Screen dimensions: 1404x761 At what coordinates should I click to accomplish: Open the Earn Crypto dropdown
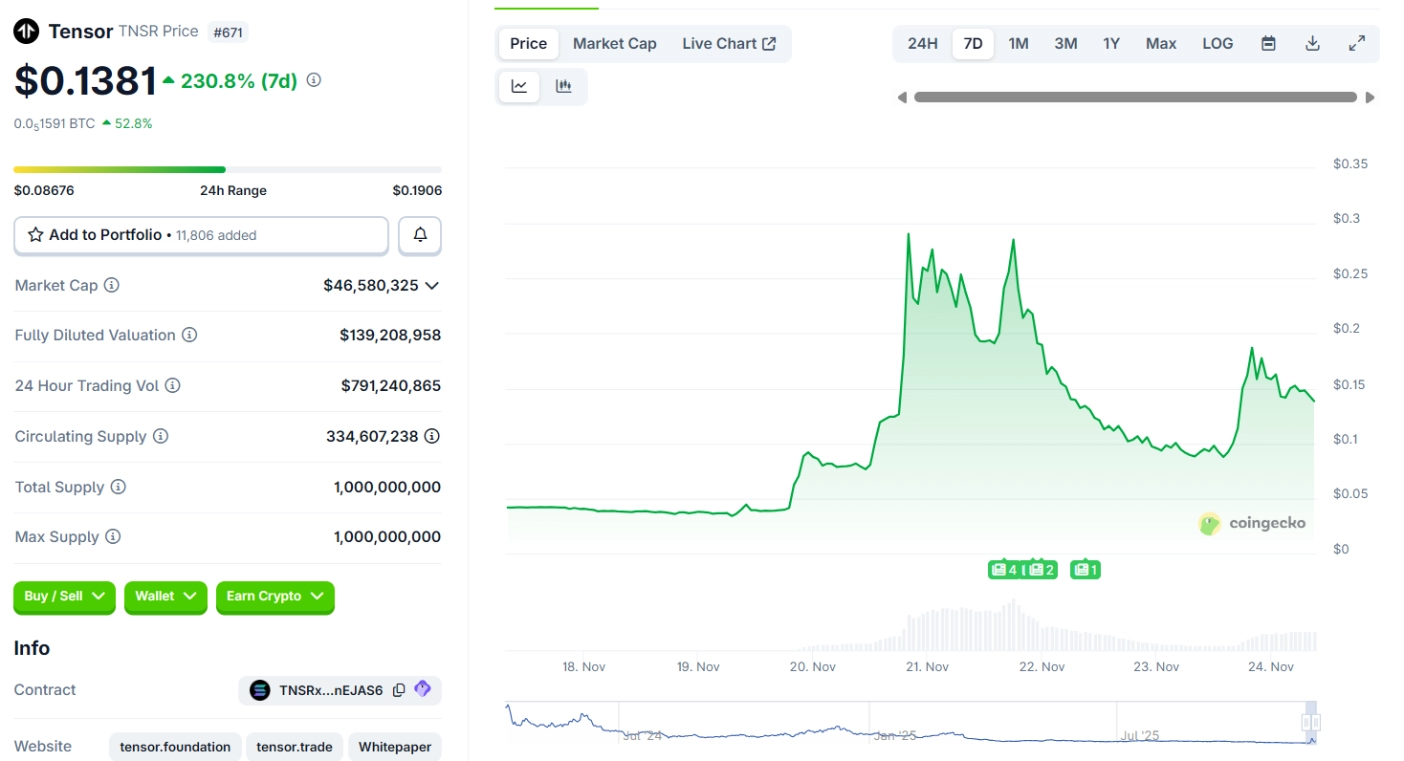[x=275, y=596]
